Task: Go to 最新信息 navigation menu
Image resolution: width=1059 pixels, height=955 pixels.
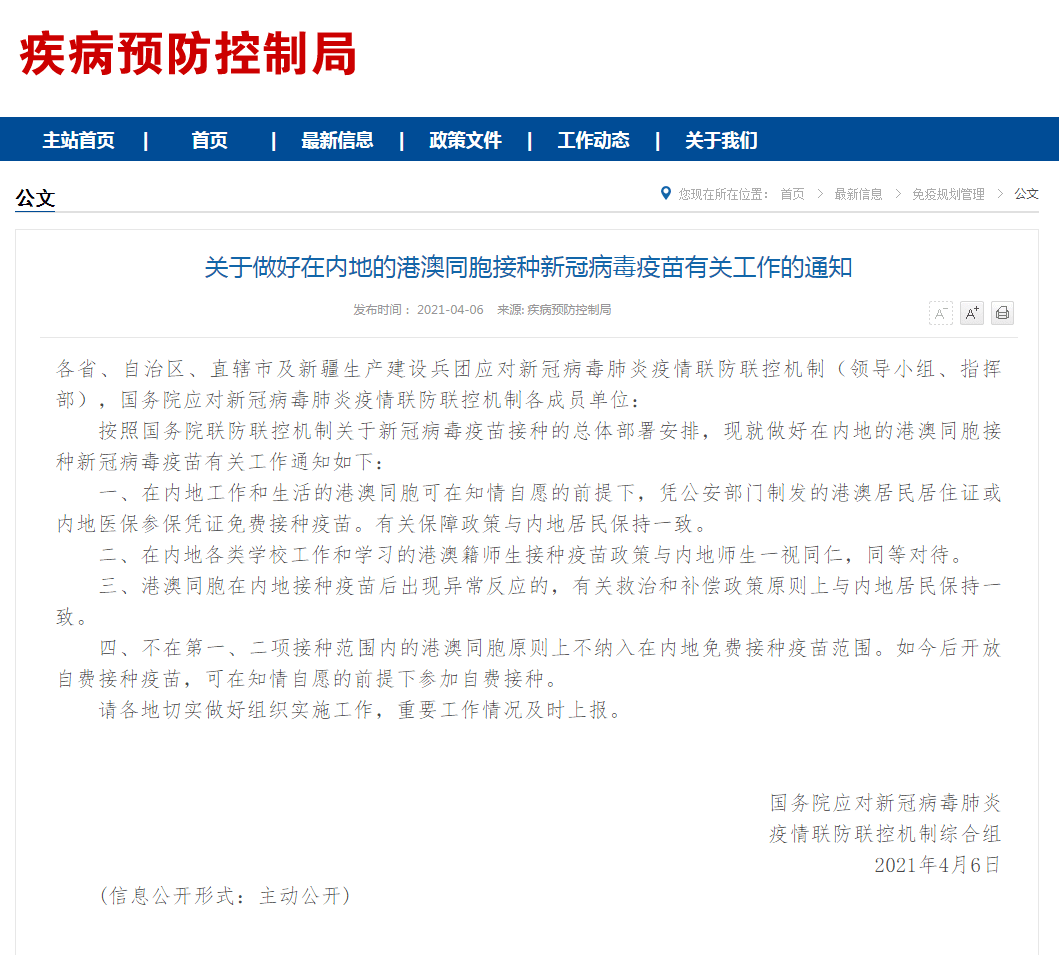Action: point(337,140)
